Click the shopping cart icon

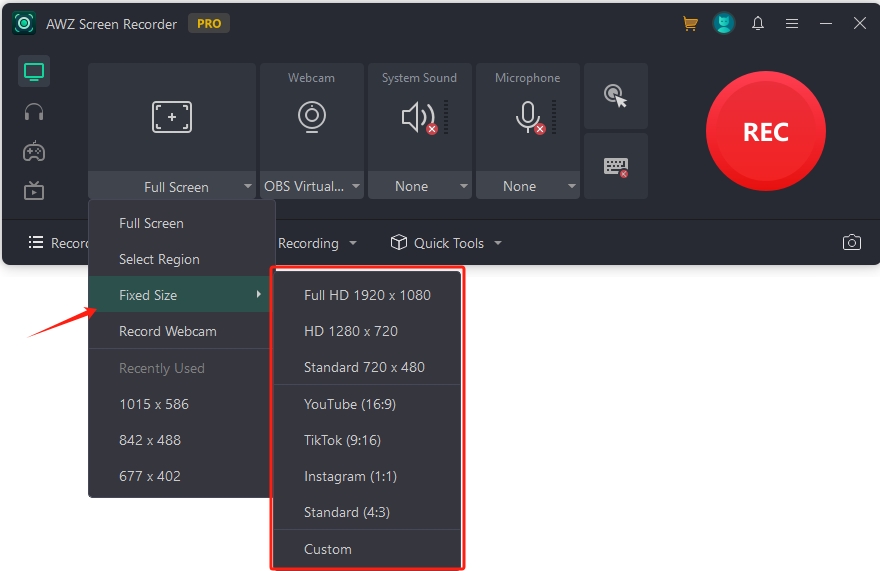(690, 24)
